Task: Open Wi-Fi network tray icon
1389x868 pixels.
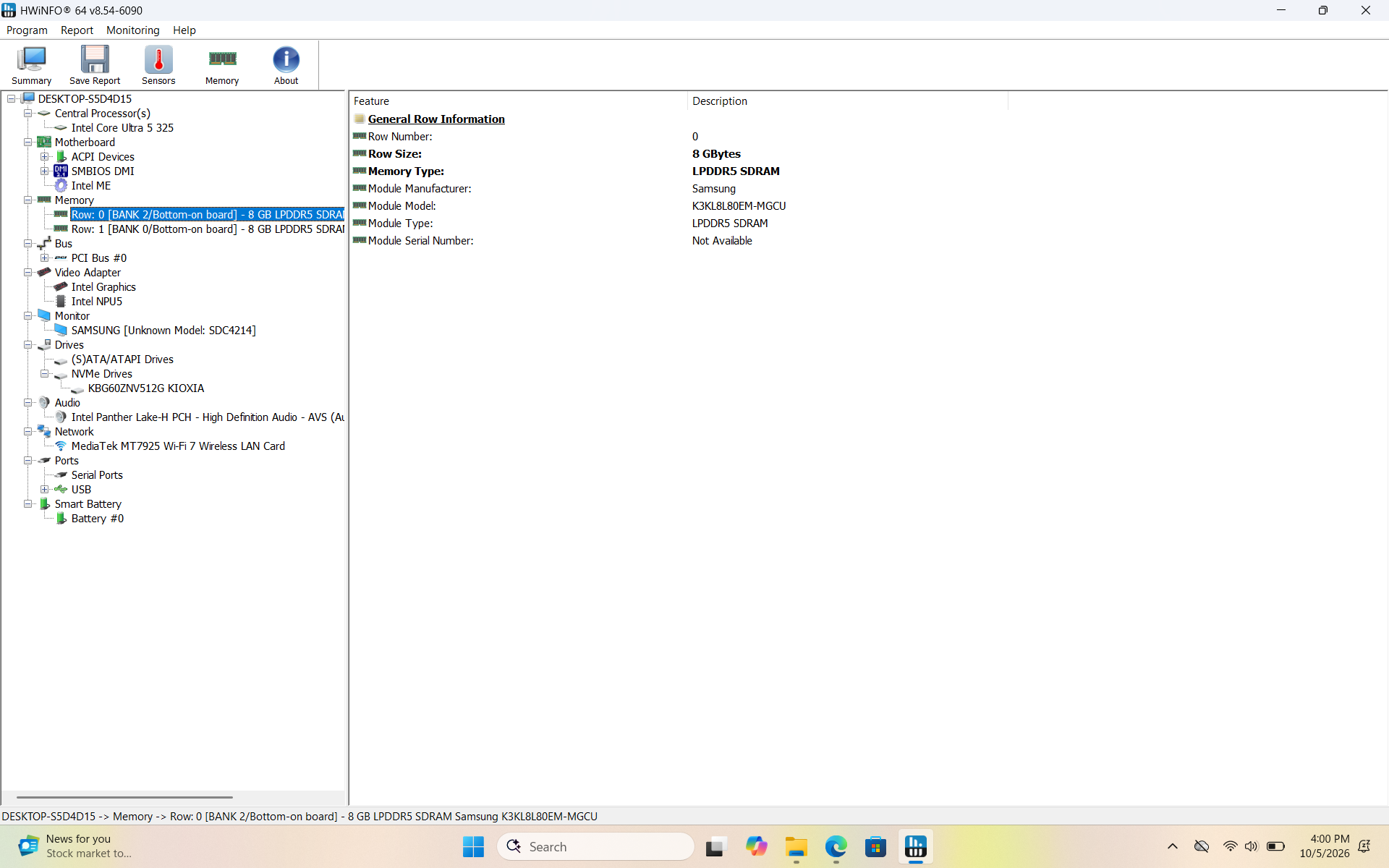Action: point(1230,846)
